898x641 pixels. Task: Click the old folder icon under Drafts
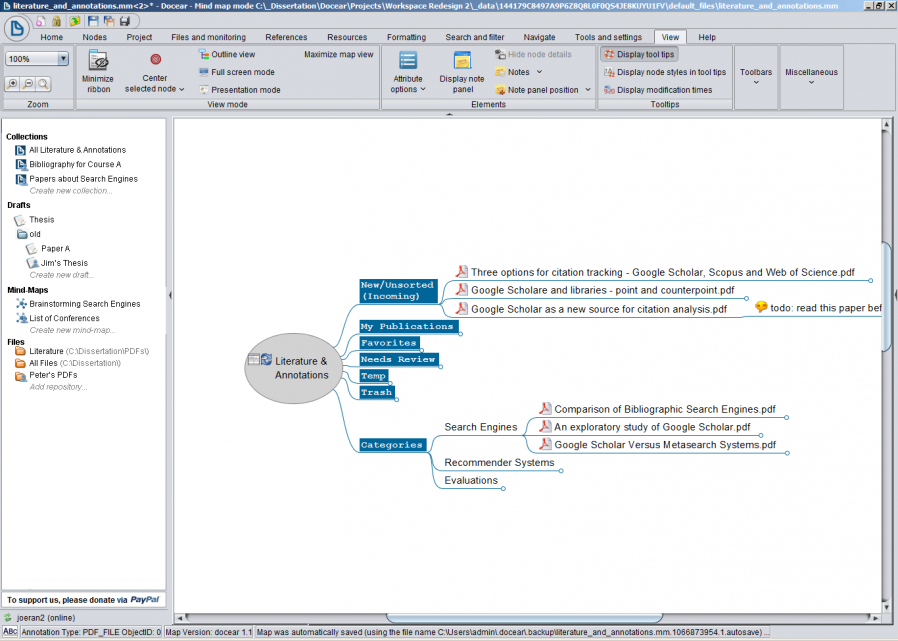click(22, 234)
